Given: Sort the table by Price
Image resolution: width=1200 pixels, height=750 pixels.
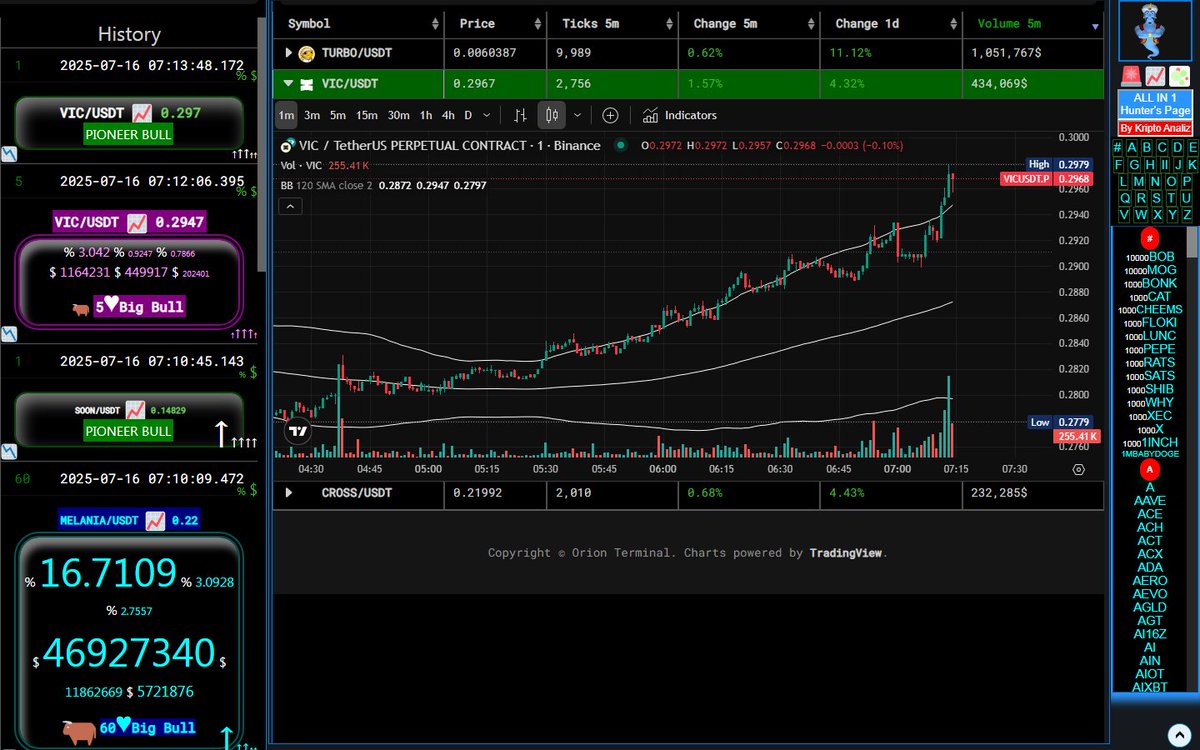Looking at the screenshot, I should click(495, 23).
